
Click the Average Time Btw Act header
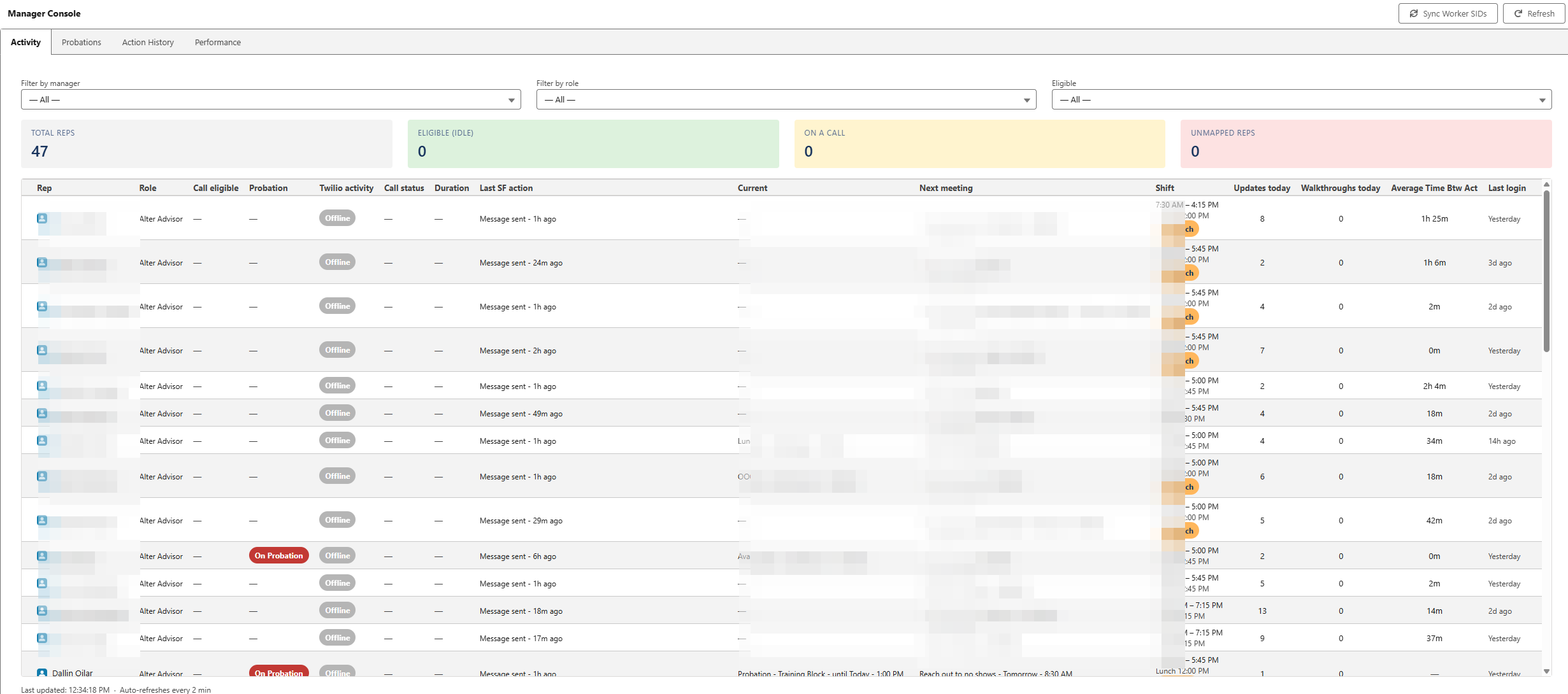pyautogui.click(x=1434, y=188)
